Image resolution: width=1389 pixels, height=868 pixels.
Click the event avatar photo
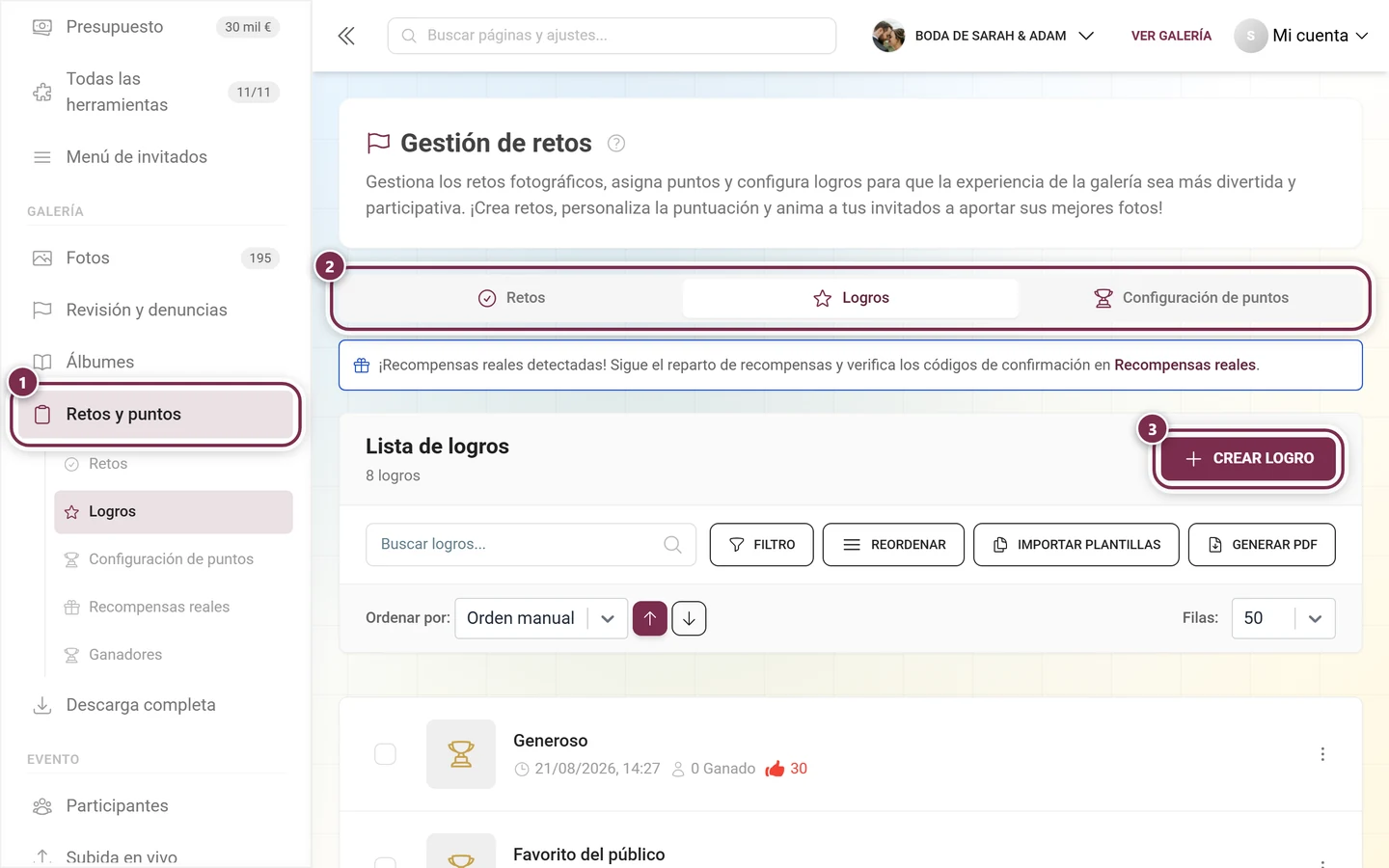(x=888, y=36)
